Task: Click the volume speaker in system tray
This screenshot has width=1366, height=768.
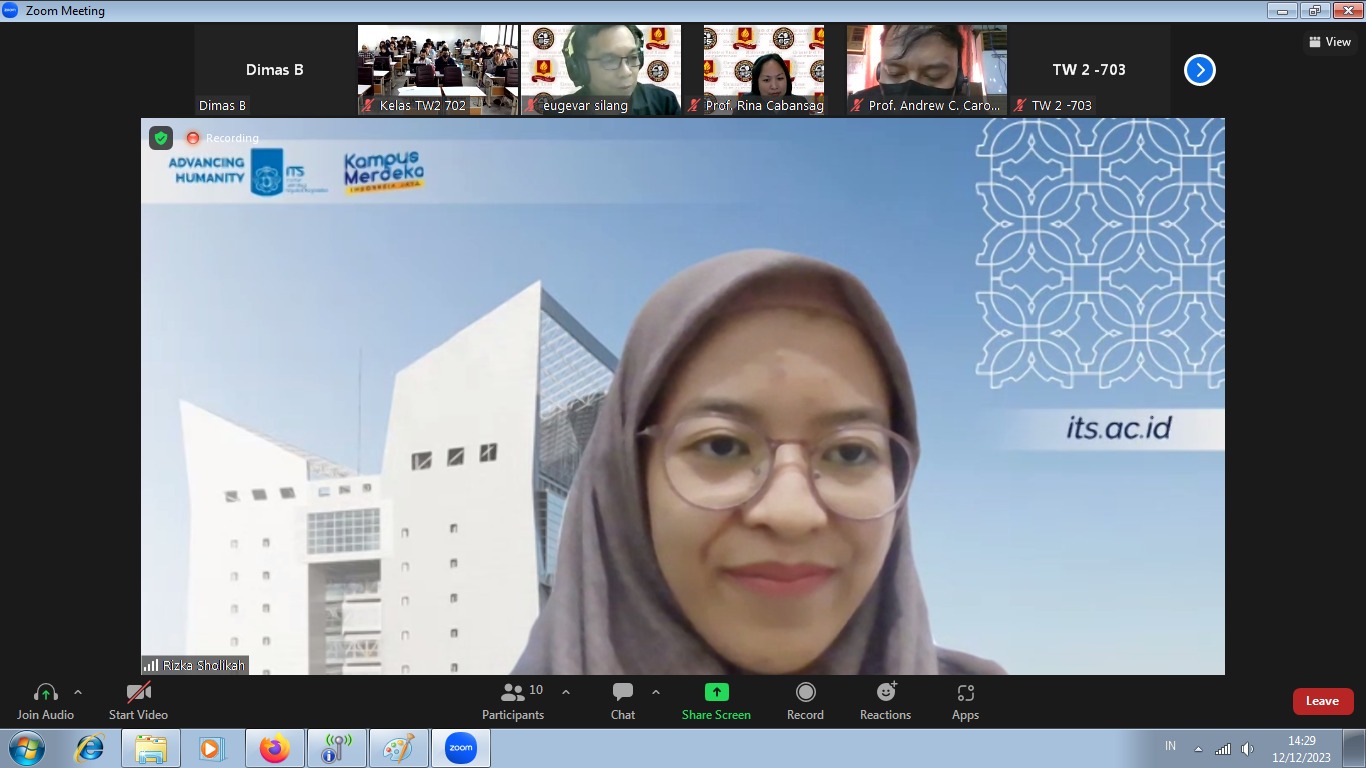Action: (x=1247, y=749)
